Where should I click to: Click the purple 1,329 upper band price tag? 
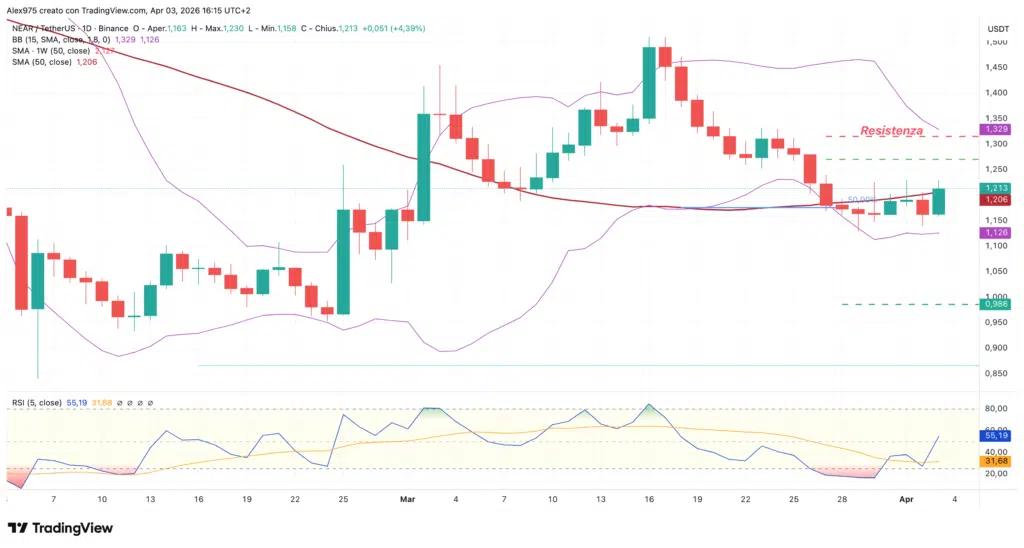click(x=995, y=129)
